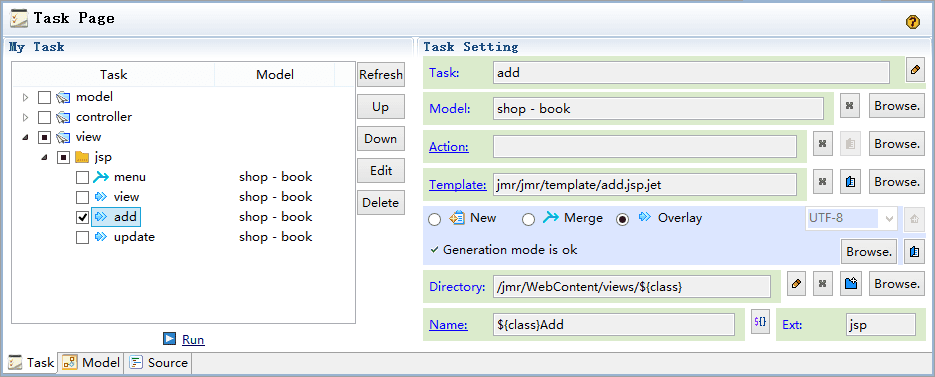Check the menu task checkbox

coord(83,177)
